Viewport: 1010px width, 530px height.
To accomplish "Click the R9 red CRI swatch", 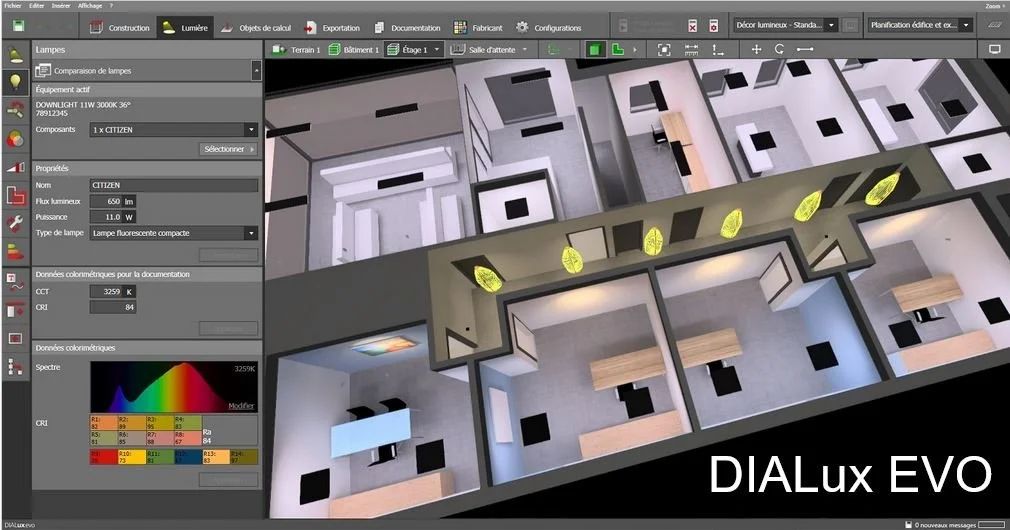I will pyautogui.click(x=103, y=457).
